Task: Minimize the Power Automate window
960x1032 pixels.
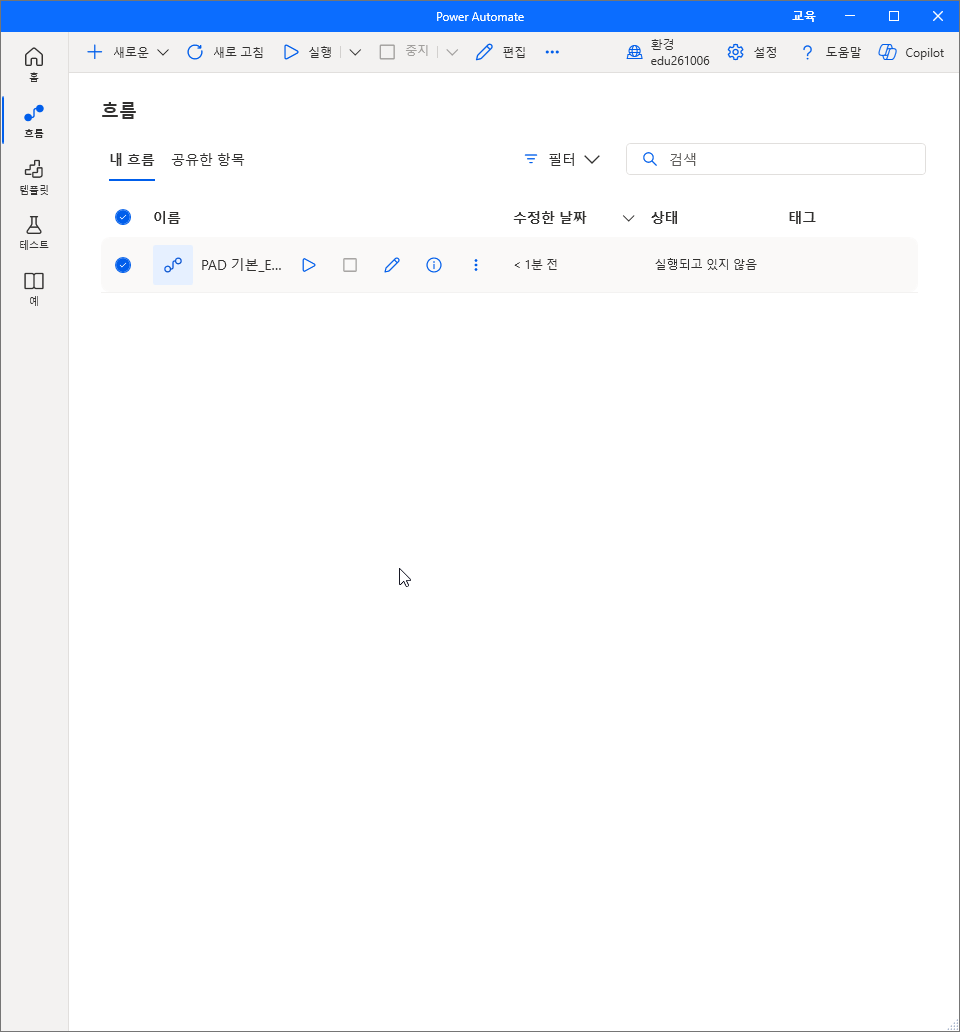Action: pos(850,16)
